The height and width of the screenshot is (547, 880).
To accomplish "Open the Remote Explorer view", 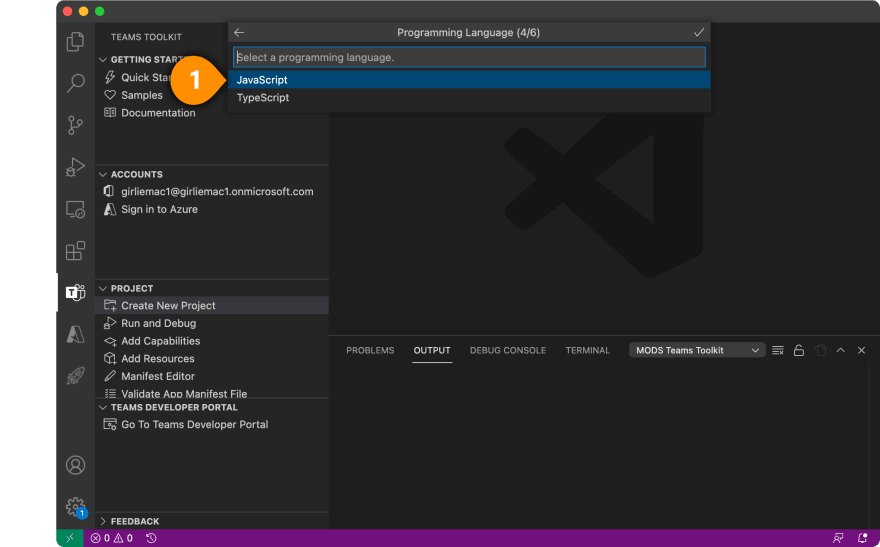I will [75, 209].
